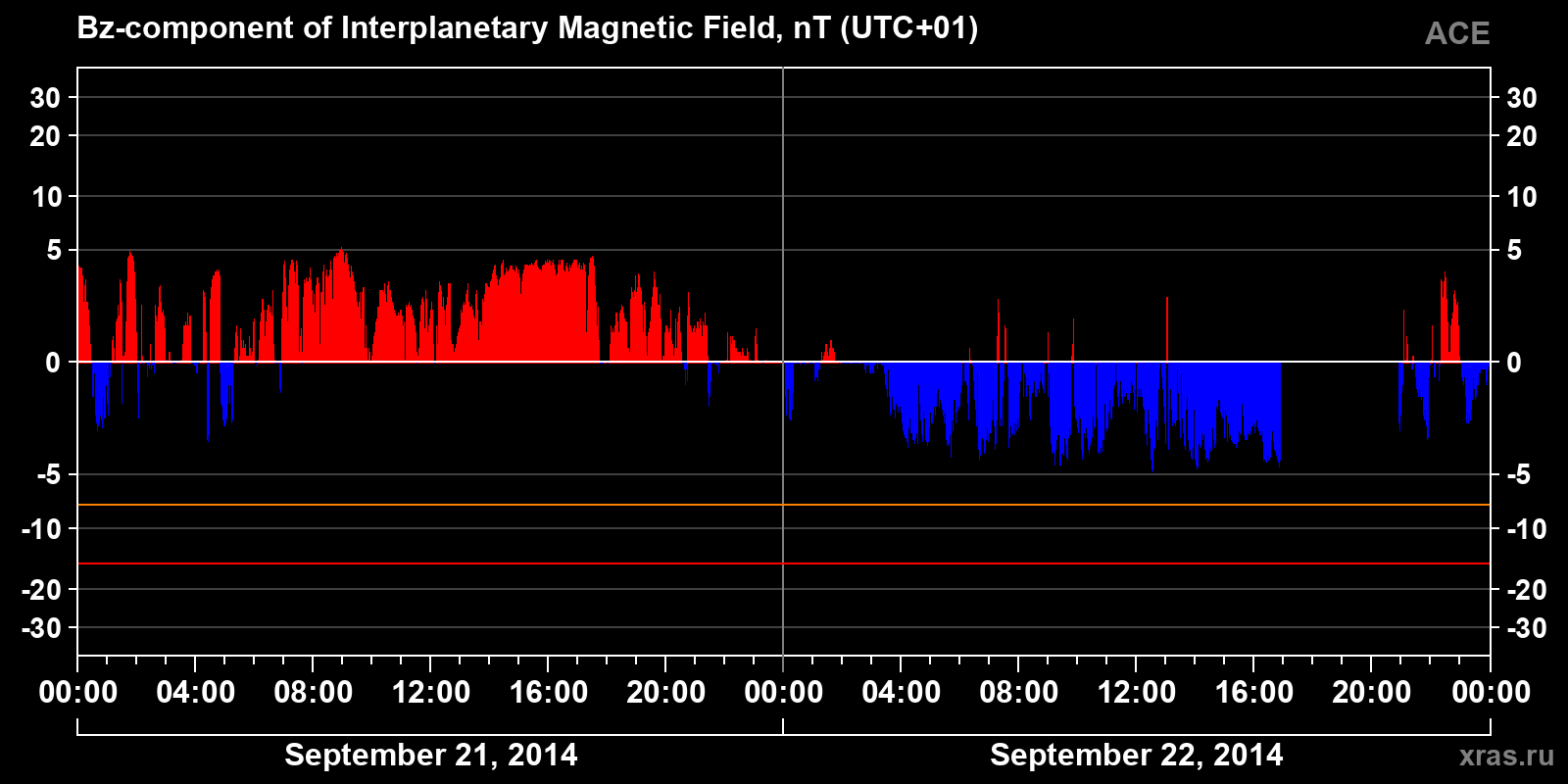Click the "-10" label on right axis
This screenshot has width=1568, height=784.
tap(1526, 529)
